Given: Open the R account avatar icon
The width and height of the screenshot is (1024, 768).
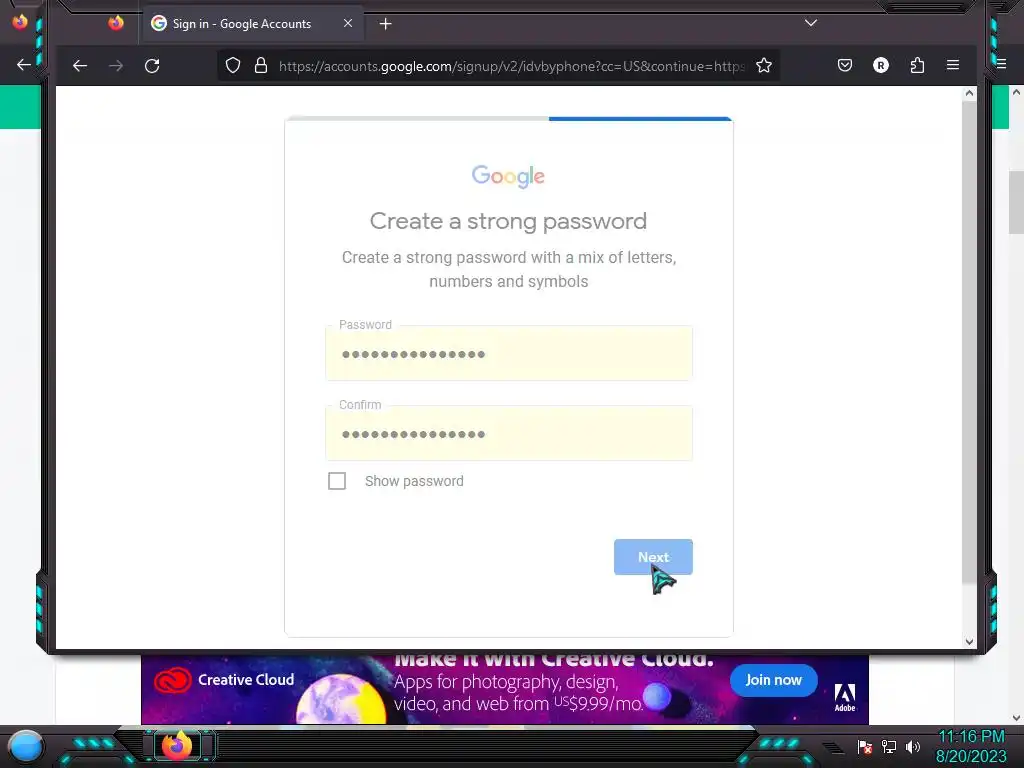Looking at the screenshot, I should point(881,65).
